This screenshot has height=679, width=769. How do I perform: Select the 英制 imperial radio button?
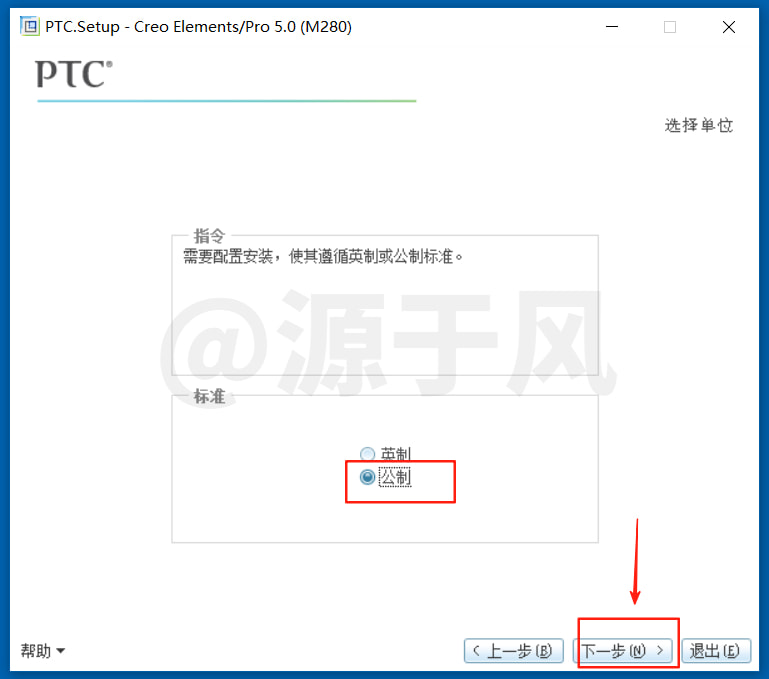367,454
